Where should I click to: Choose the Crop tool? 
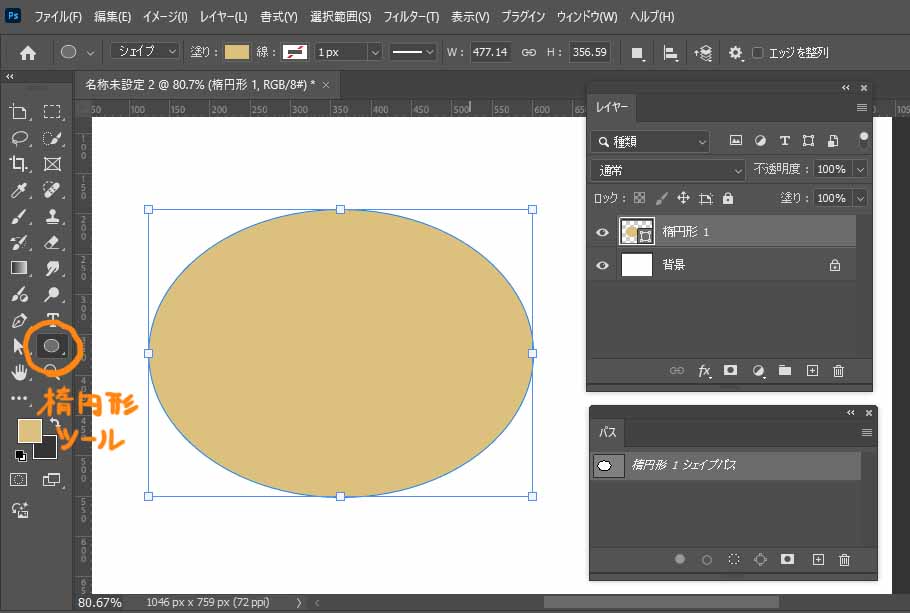point(18,164)
